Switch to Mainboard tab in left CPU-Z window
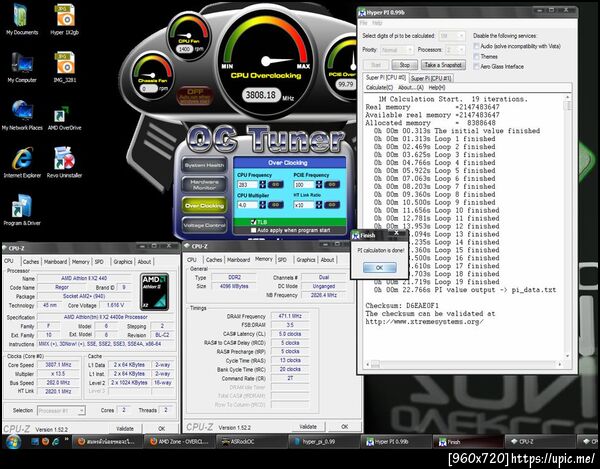 pyautogui.click(x=55, y=262)
